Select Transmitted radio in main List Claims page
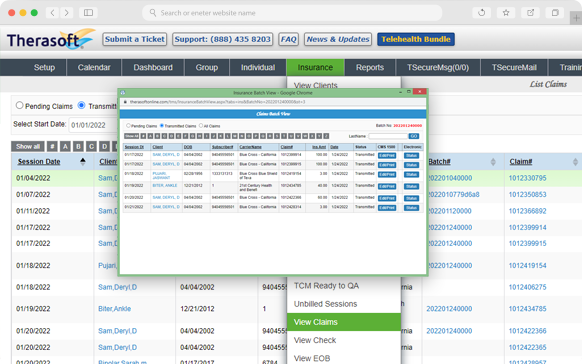 [x=81, y=105]
